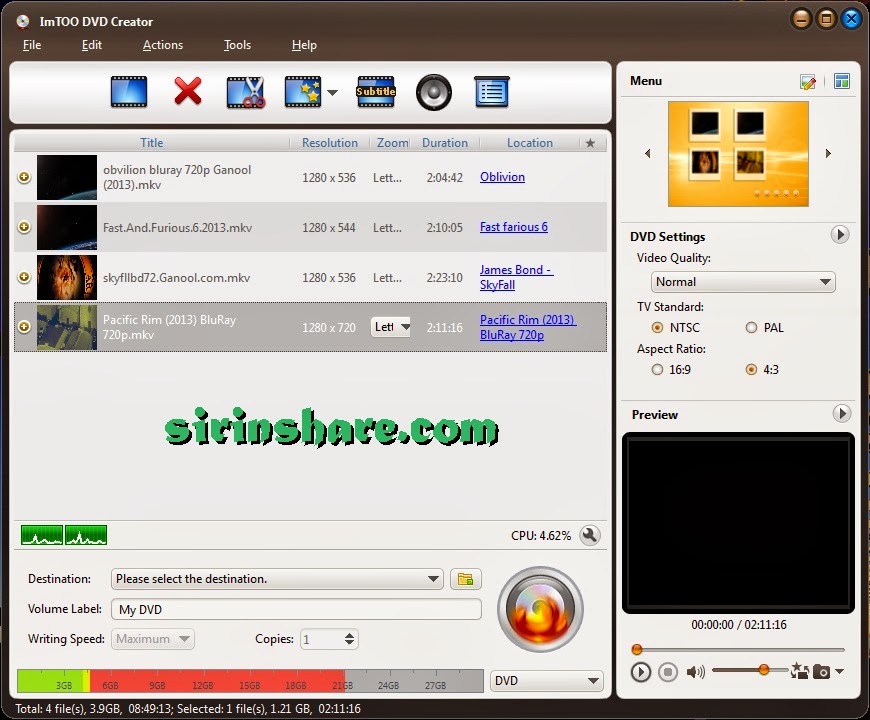Choose the 4:3 aspect ratio
Image resolution: width=870 pixels, height=720 pixels.
pos(751,369)
